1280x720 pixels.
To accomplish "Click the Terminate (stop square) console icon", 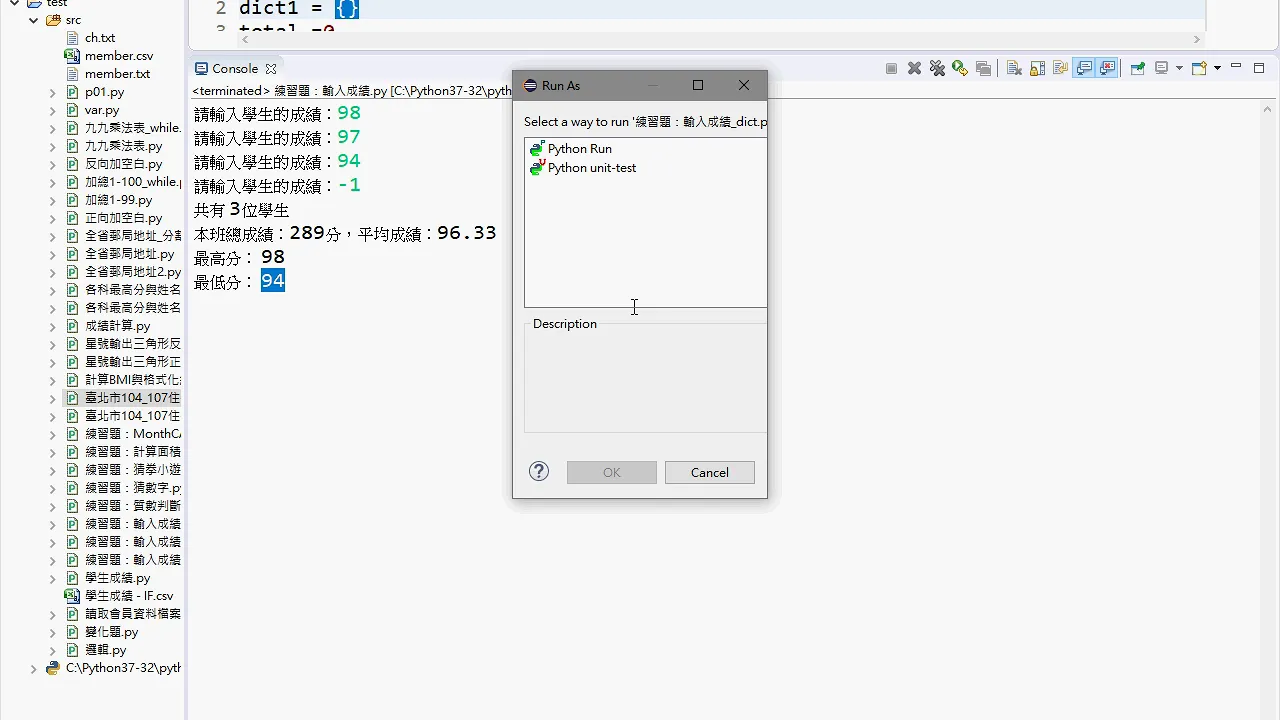I will [891, 69].
